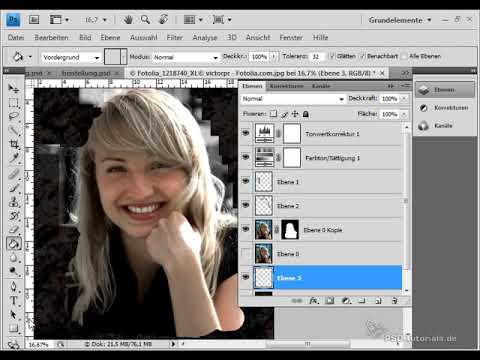Select the Dodge tool
The width and height of the screenshot is (480, 360).
click(14, 271)
